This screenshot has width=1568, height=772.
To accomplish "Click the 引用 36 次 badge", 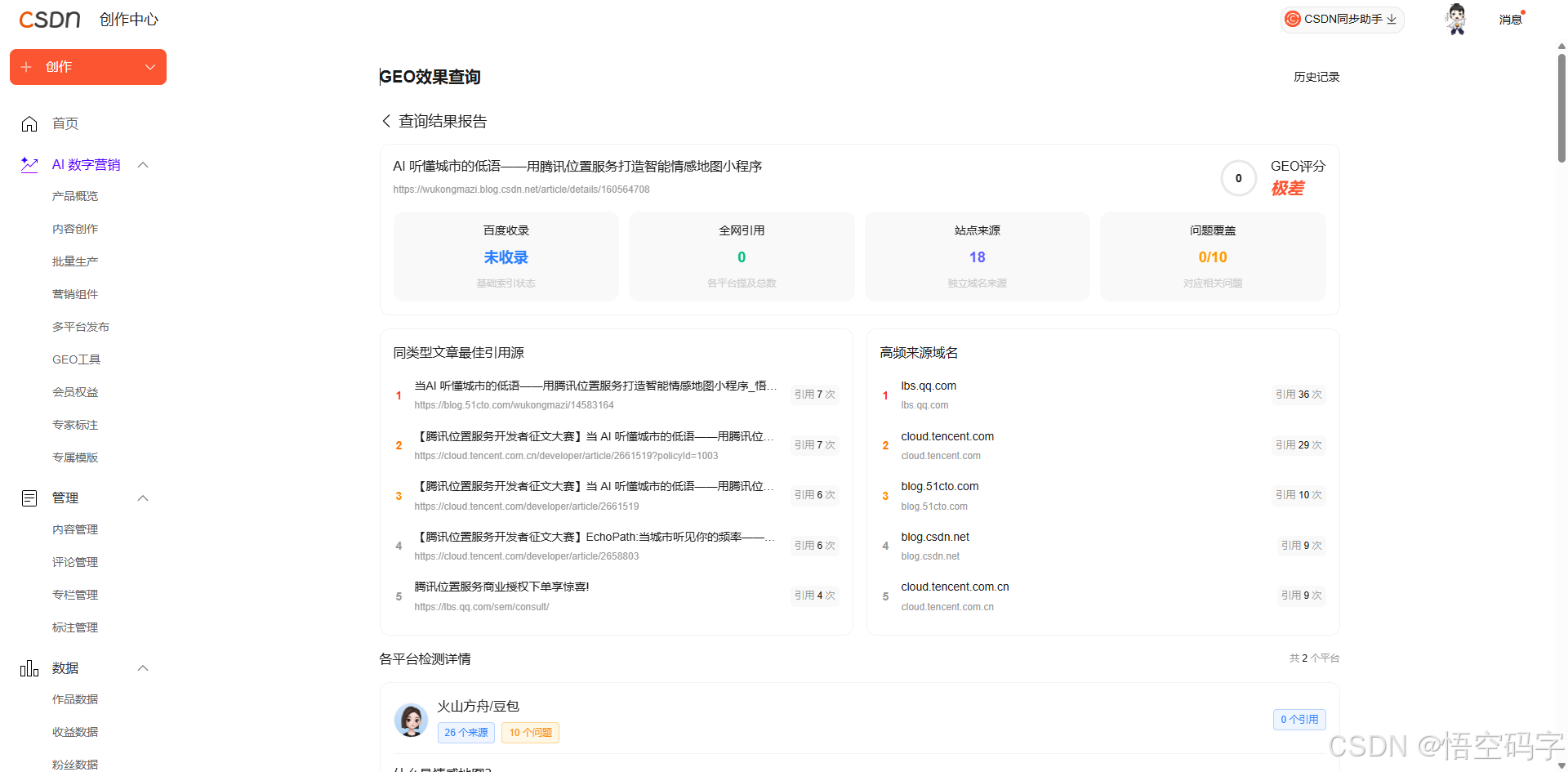I will point(1298,395).
